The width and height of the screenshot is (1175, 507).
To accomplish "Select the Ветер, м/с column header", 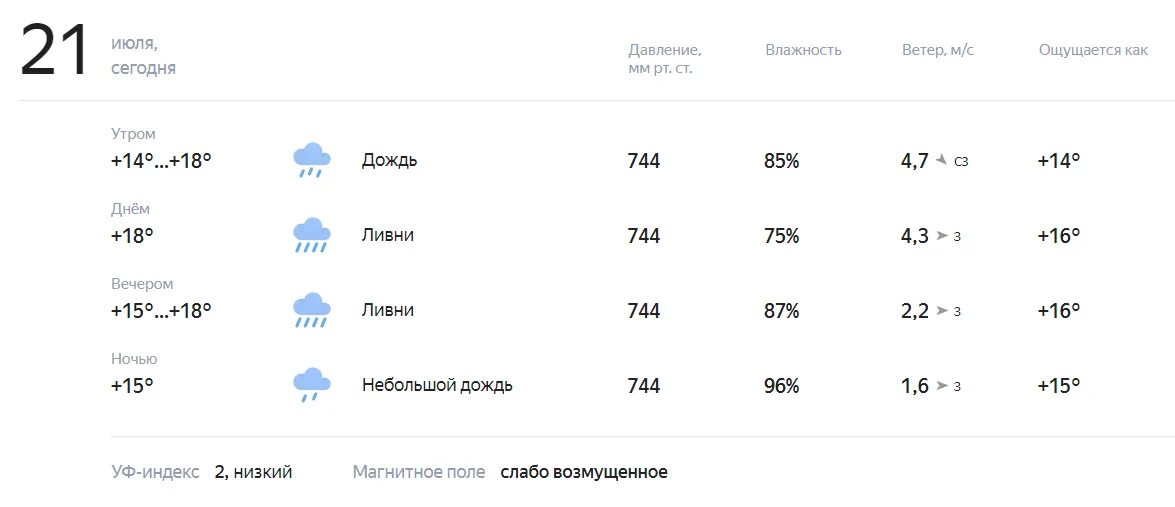I will [938, 50].
